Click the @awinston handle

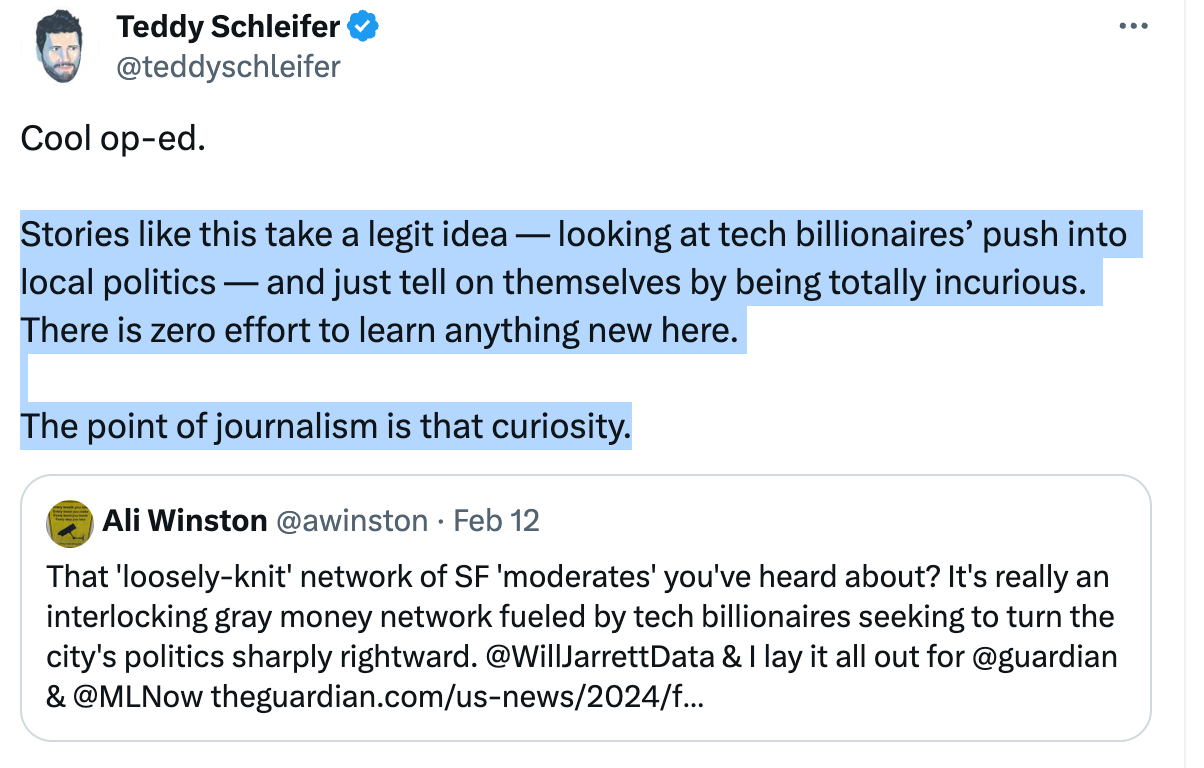pyautogui.click(x=352, y=521)
